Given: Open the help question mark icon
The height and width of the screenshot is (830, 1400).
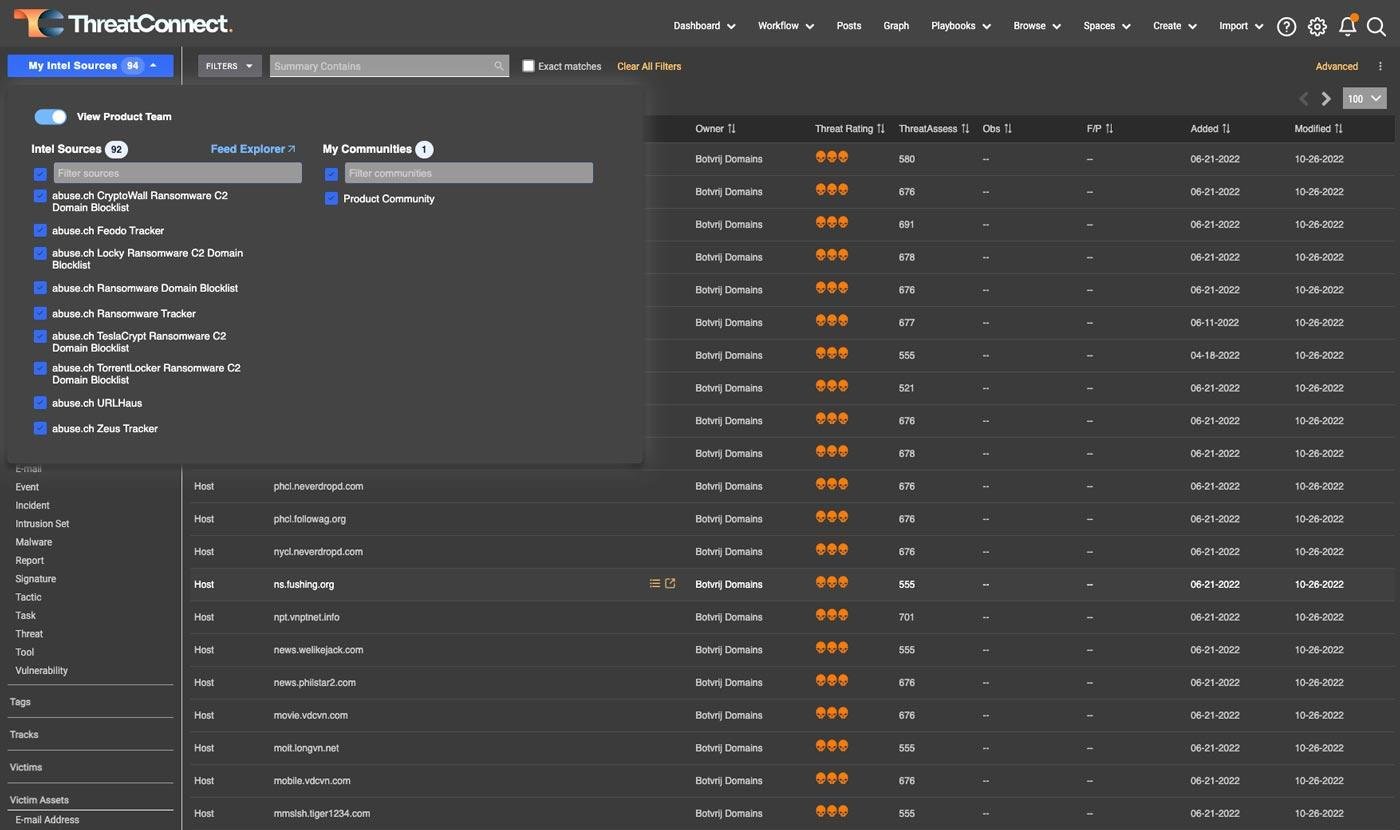Looking at the screenshot, I should pyautogui.click(x=1287, y=27).
